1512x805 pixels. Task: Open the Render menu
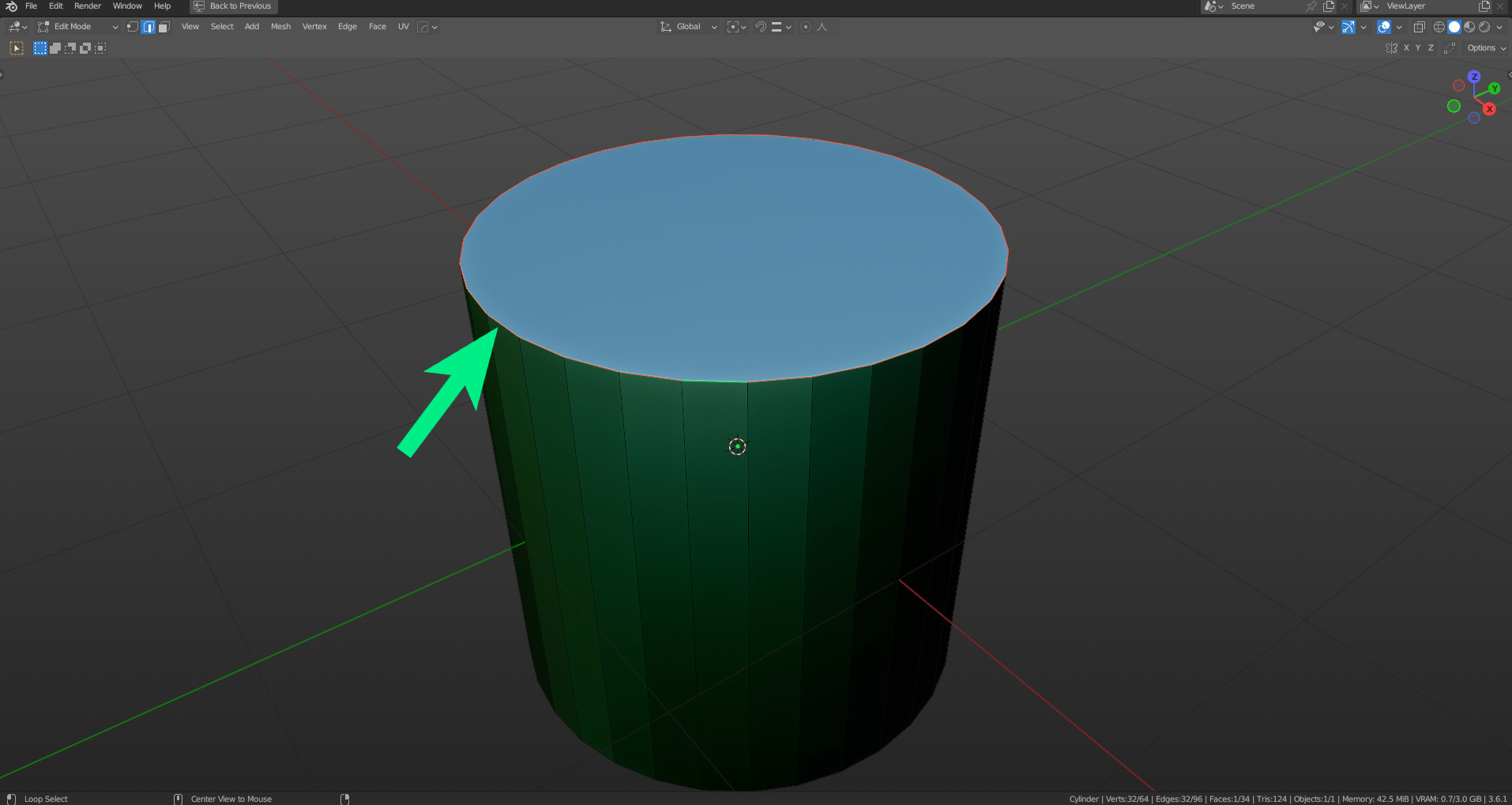coord(88,6)
